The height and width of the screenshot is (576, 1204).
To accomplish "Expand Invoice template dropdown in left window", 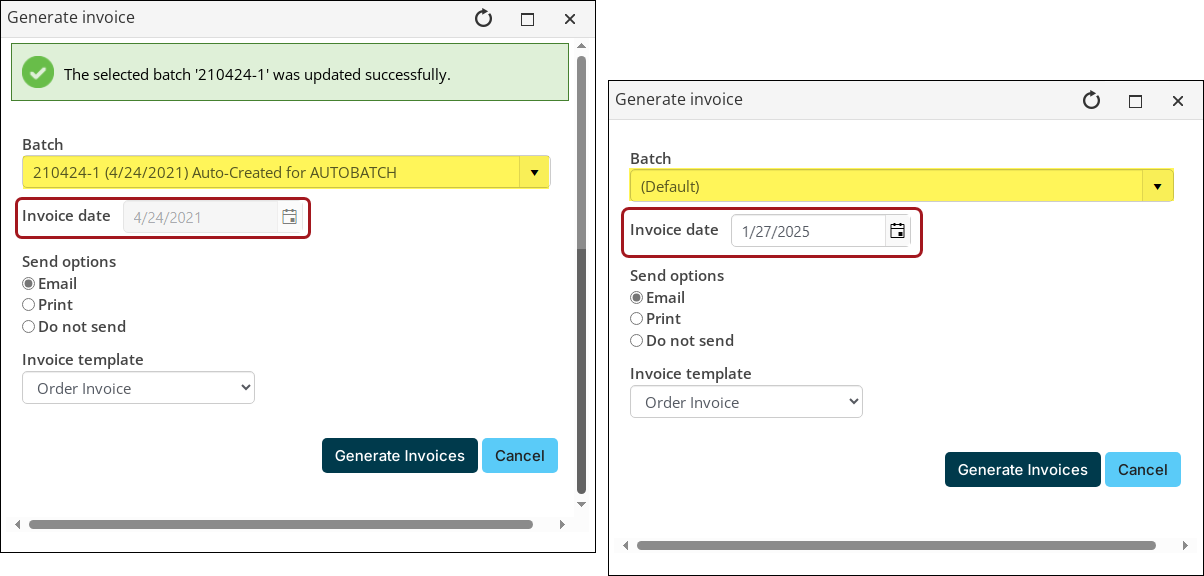I will [138, 388].
